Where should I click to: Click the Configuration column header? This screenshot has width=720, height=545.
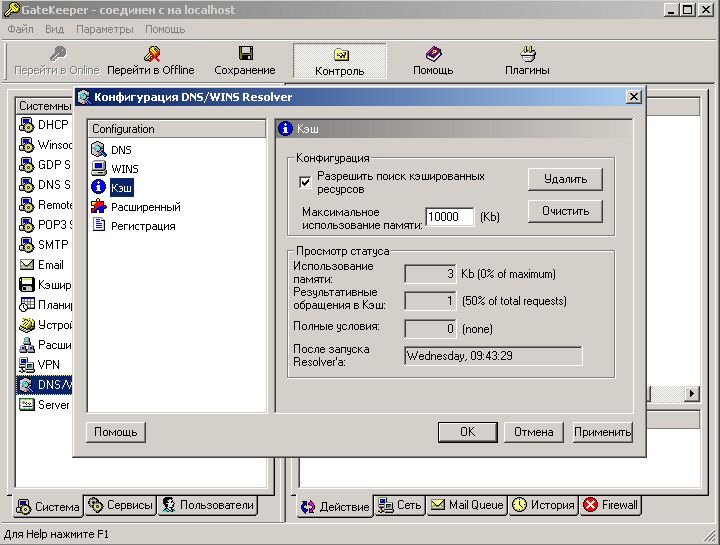pyautogui.click(x=176, y=129)
